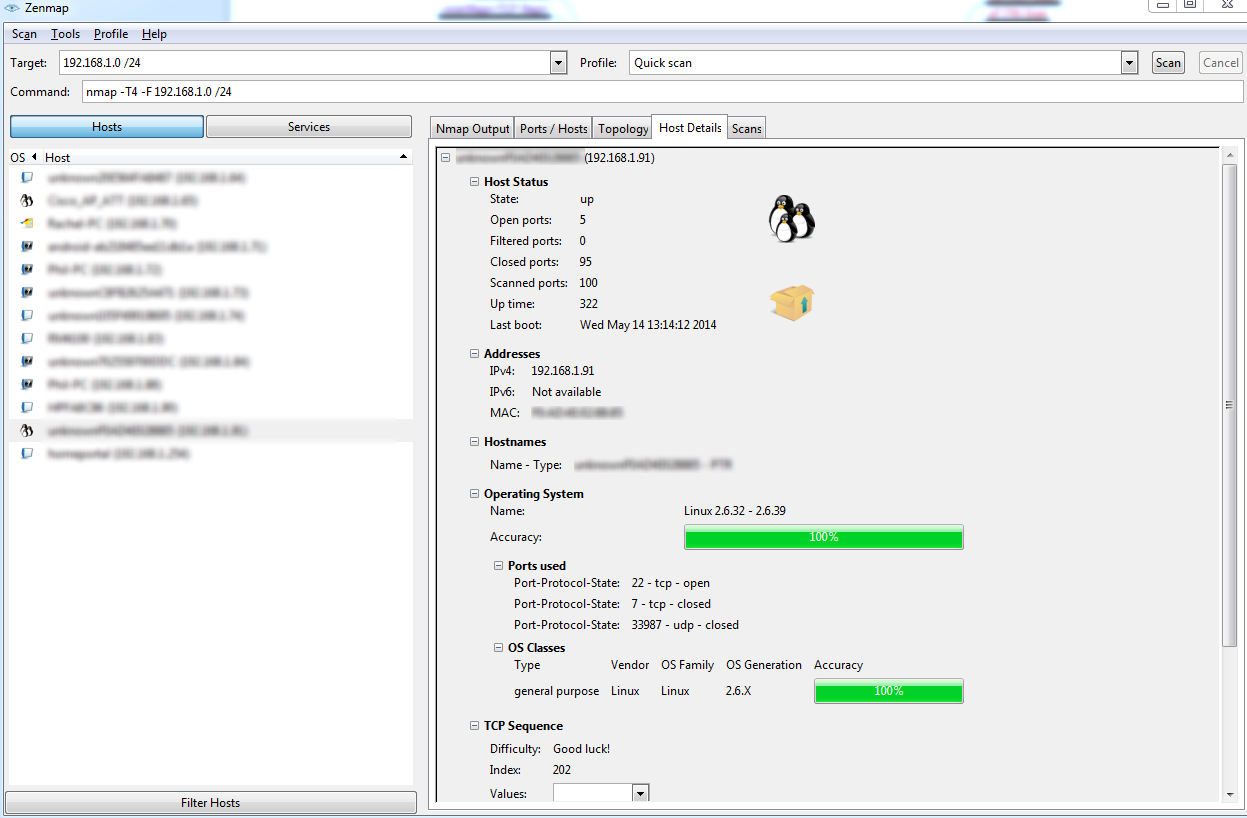Viewport: 1247px width, 818px height.
Task: Click the OS icon beside homeportal host
Action: [27, 453]
